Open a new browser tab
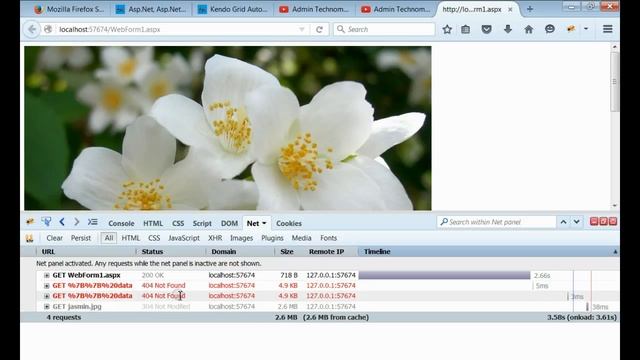Screen dimensions: 640x360 click(x=529, y=9)
